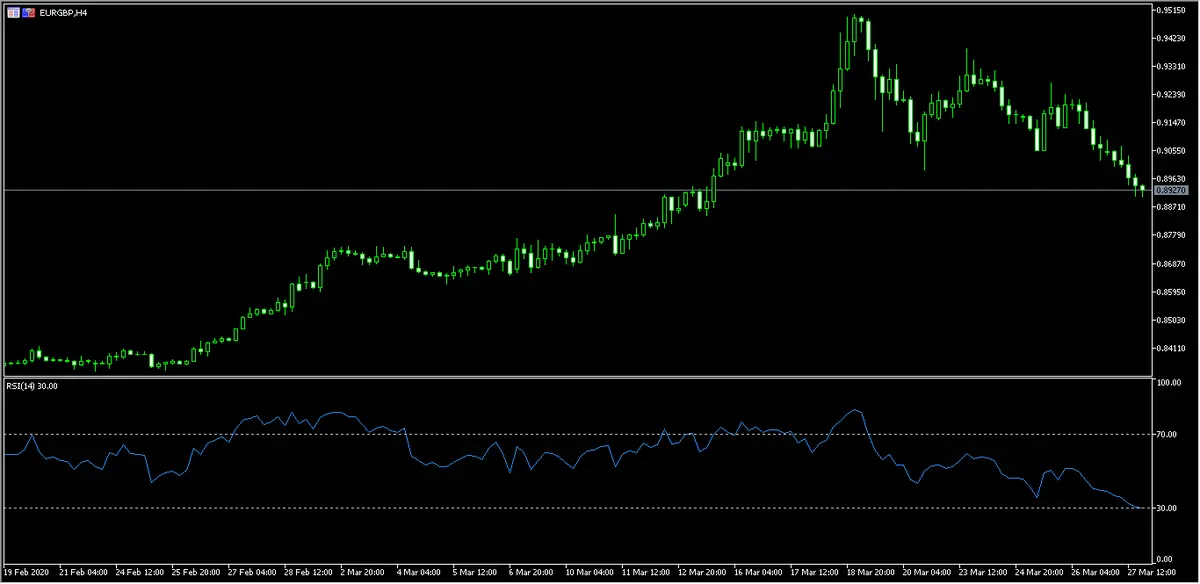Image resolution: width=1200 pixels, height=584 pixels.
Task: Click the 19 Feb 2020 date label
Action: [27, 574]
